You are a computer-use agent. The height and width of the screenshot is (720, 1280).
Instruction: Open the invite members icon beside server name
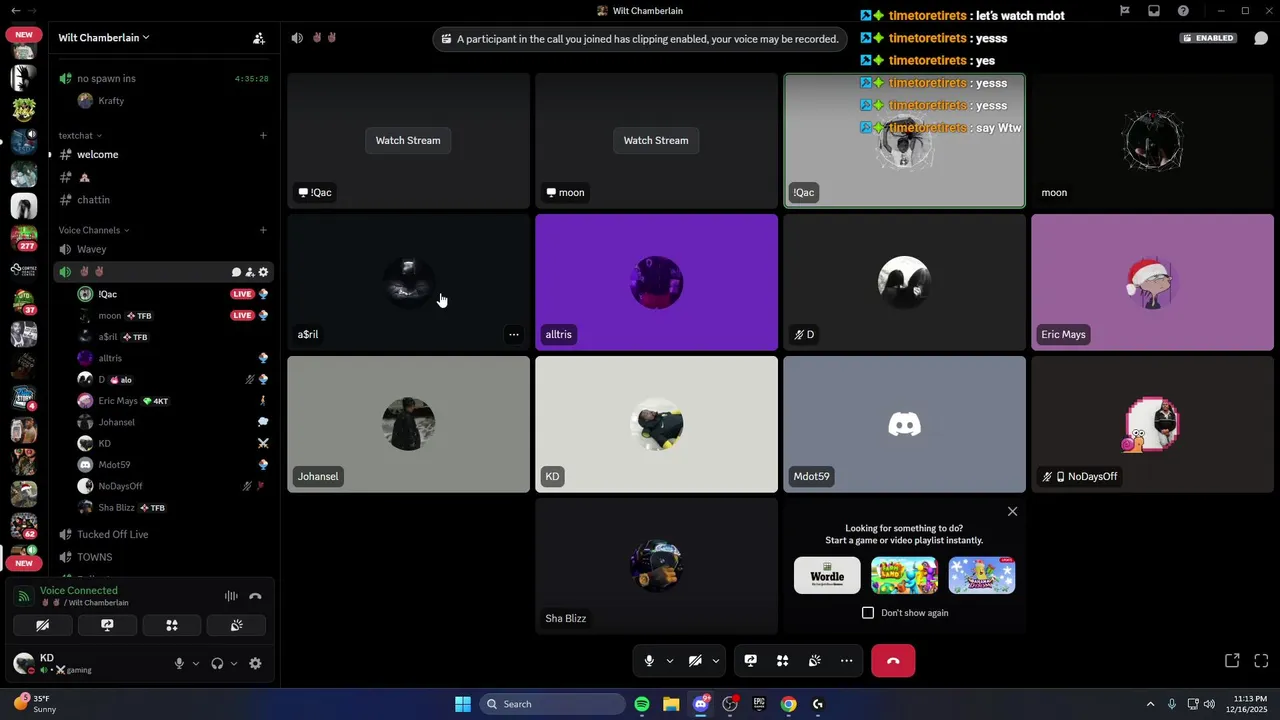pyautogui.click(x=259, y=38)
